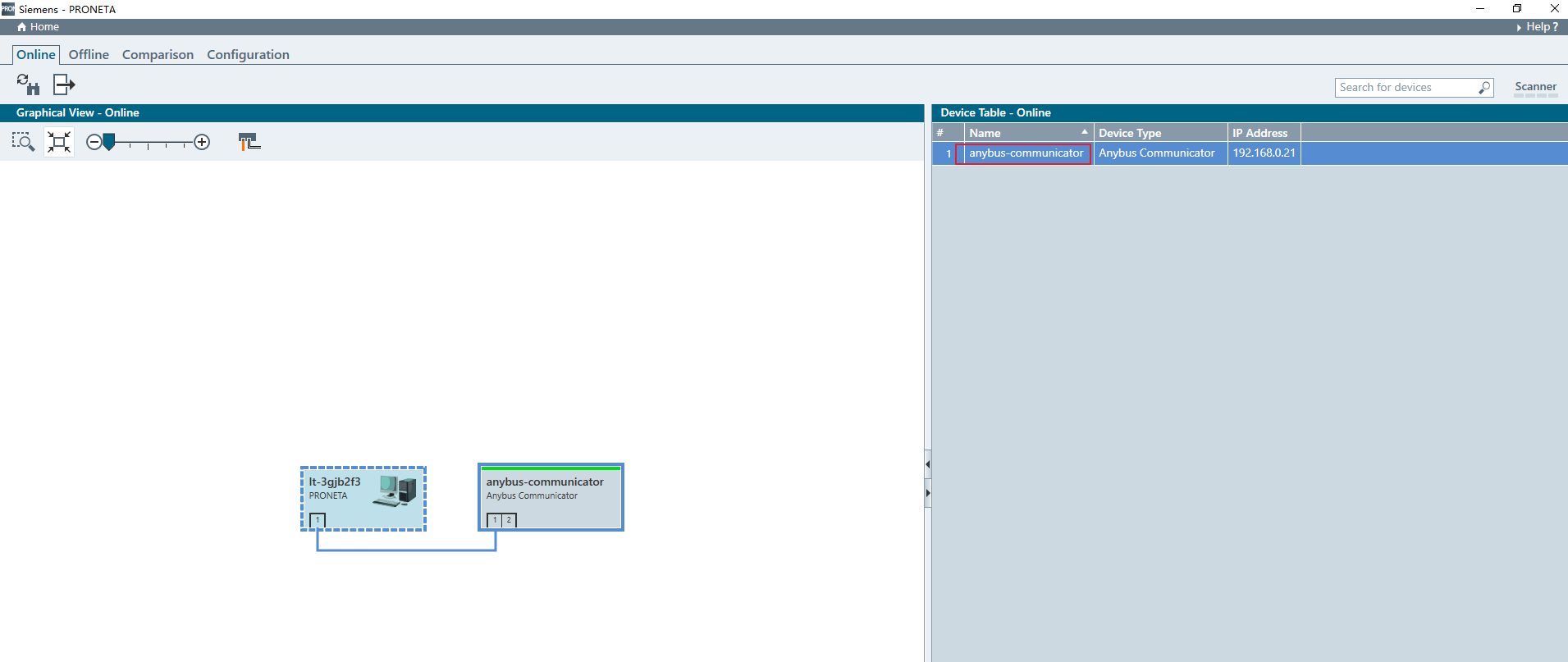Click the IP address 192.168.0.21 cell

click(x=1264, y=153)
